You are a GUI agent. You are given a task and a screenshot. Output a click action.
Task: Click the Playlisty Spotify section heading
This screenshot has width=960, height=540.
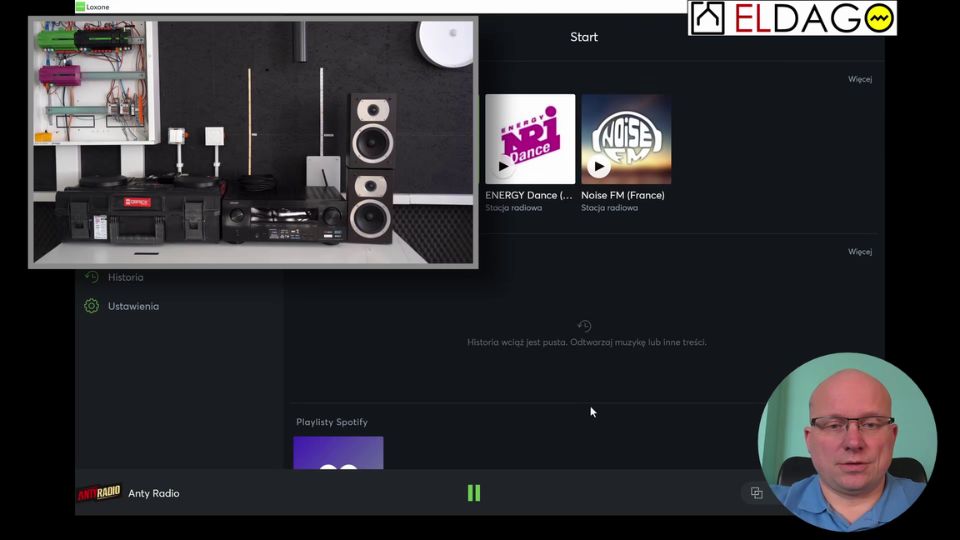point(331,422)
